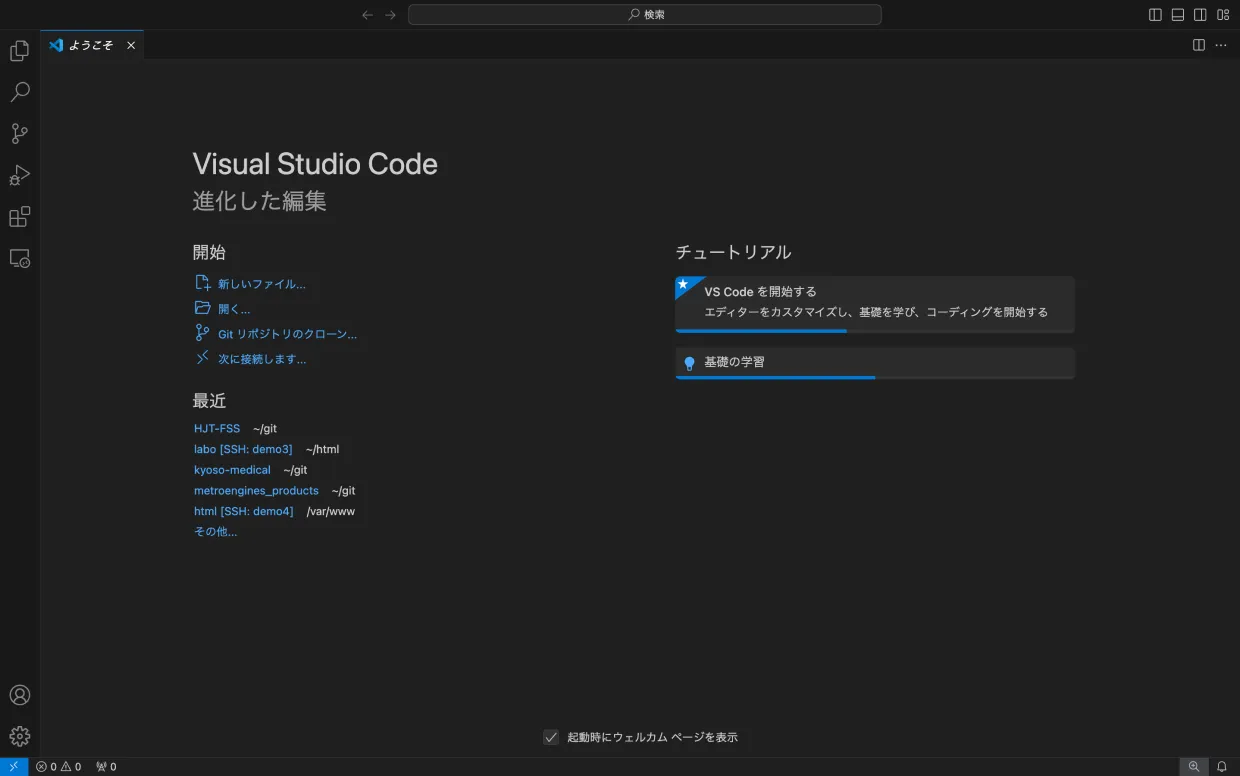
Task: Click the branch icon beside Git リポジトリ
Action: click(x=203, y=333)
